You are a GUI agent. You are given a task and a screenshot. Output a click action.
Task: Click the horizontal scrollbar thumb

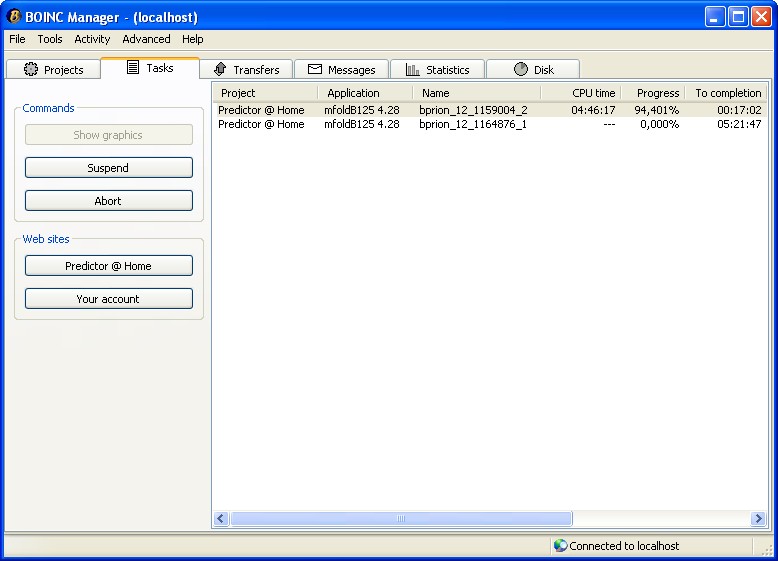point(401,518)
